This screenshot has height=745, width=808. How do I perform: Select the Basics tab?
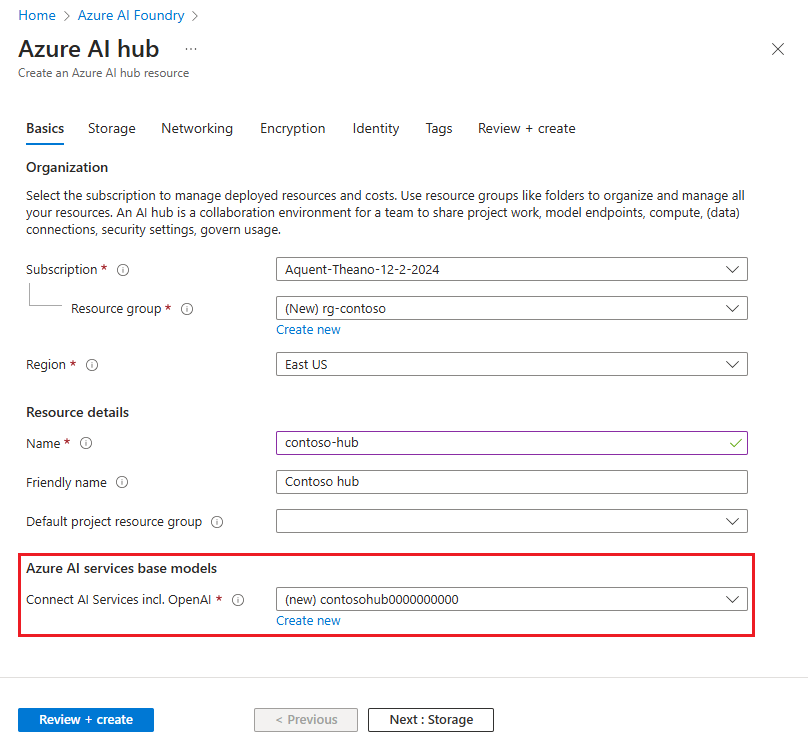tap(45, 129)
